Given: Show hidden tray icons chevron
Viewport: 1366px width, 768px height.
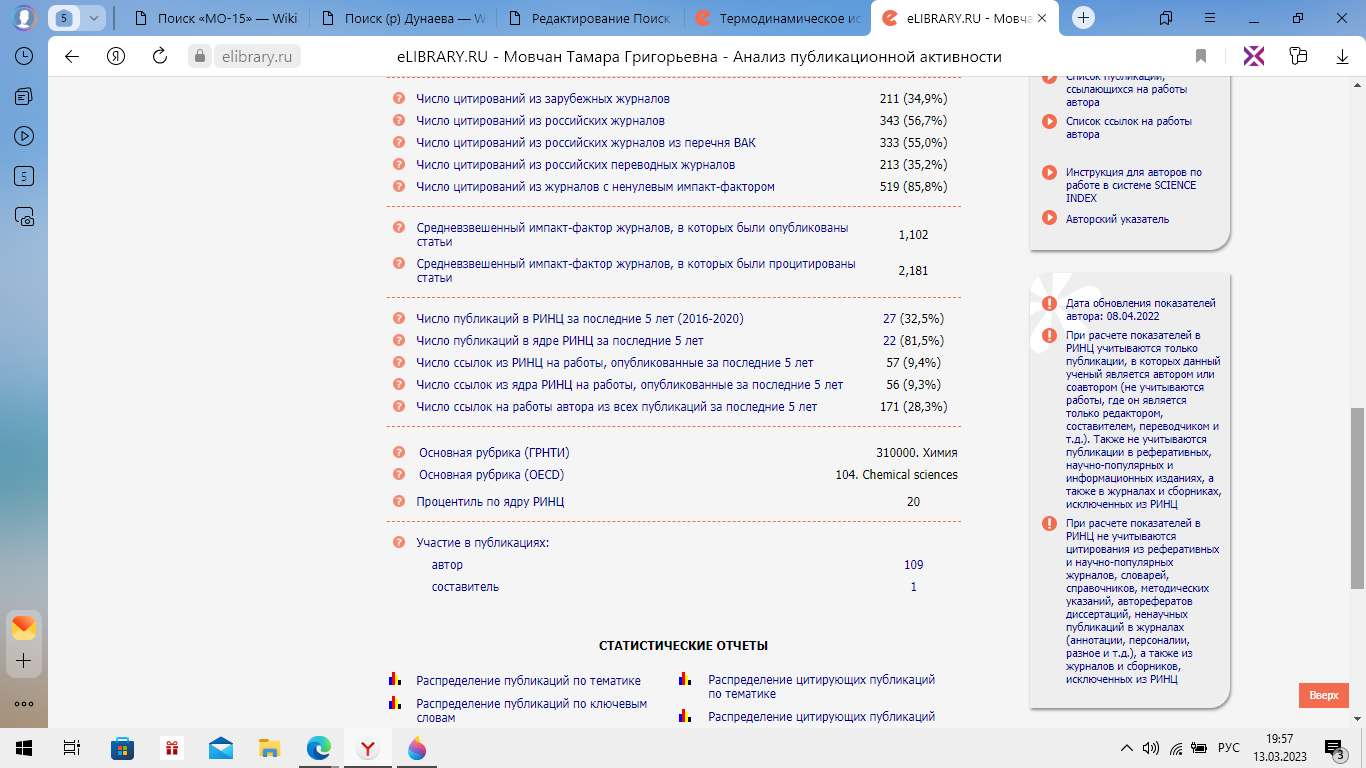Looking at the screenshot, I should [1127, 747].
